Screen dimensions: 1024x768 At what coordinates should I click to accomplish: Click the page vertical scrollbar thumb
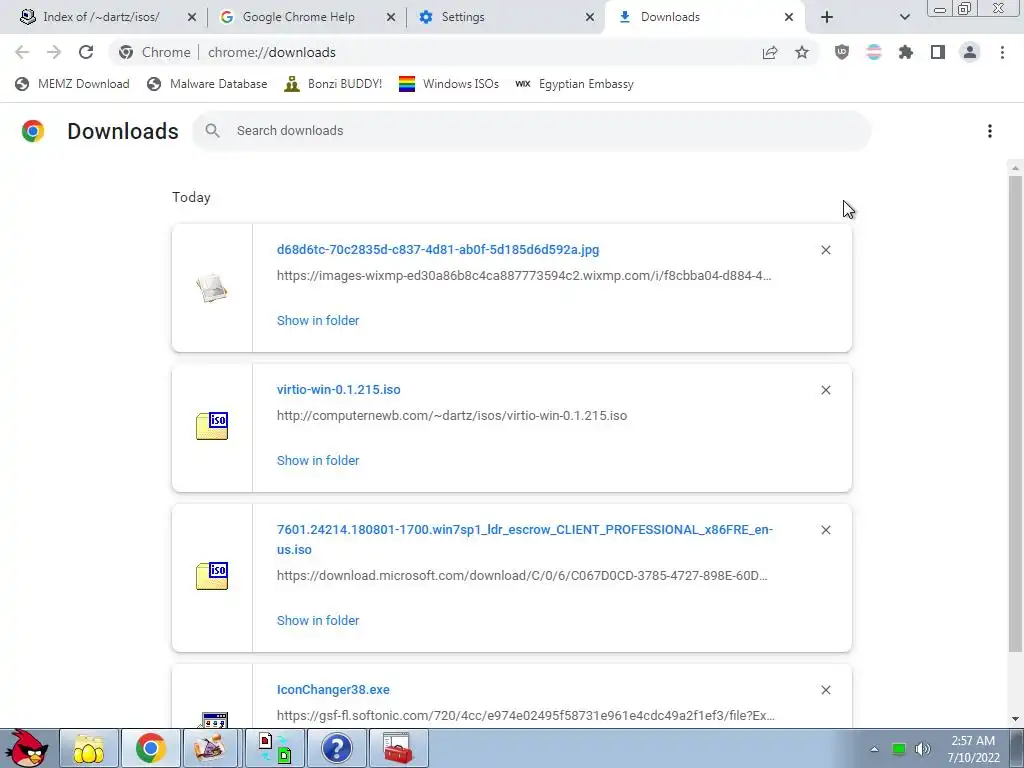pyautogui.click(x=1015, y=413)
